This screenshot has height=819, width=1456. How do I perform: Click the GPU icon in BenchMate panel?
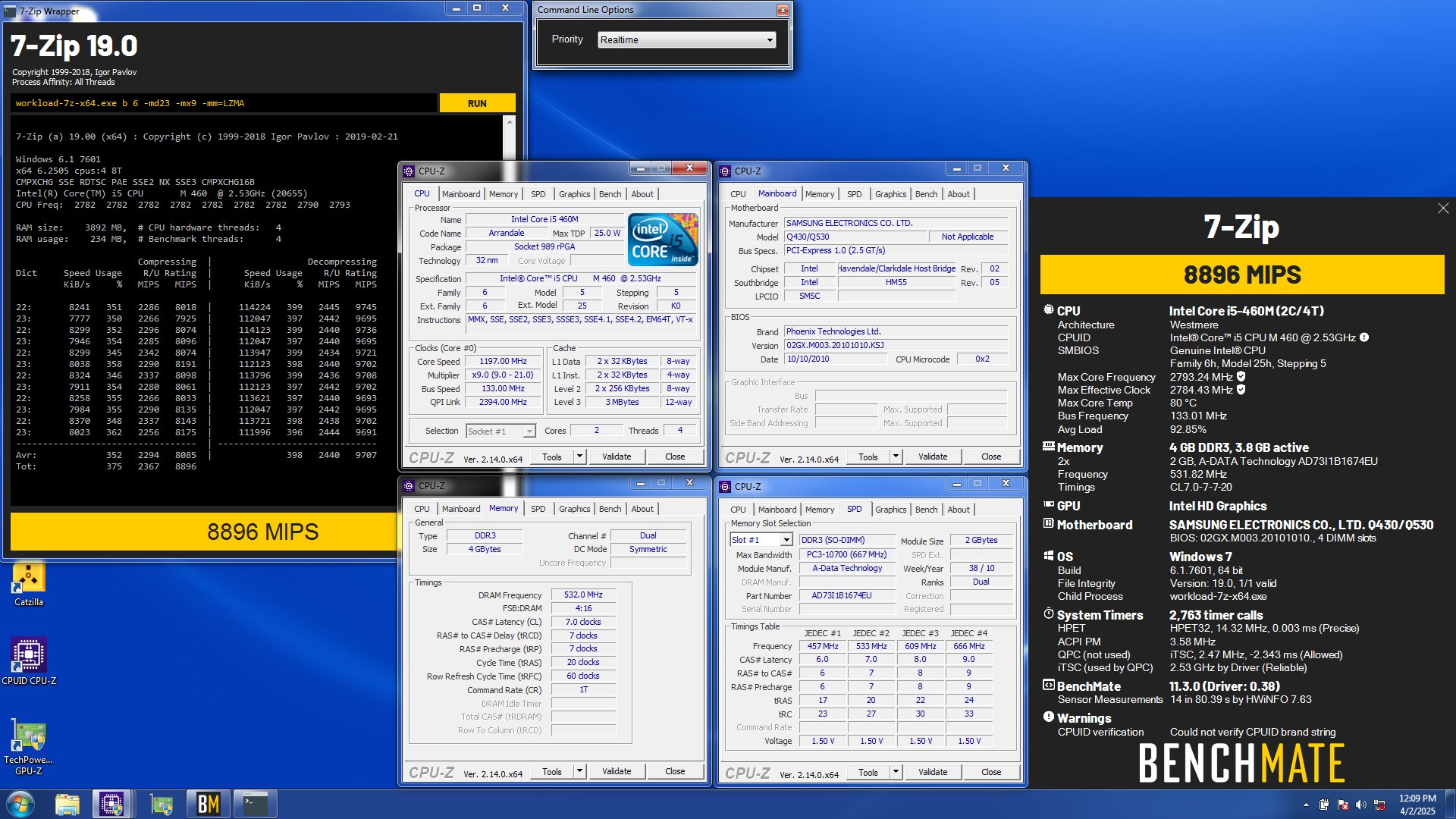(1049, 504)
